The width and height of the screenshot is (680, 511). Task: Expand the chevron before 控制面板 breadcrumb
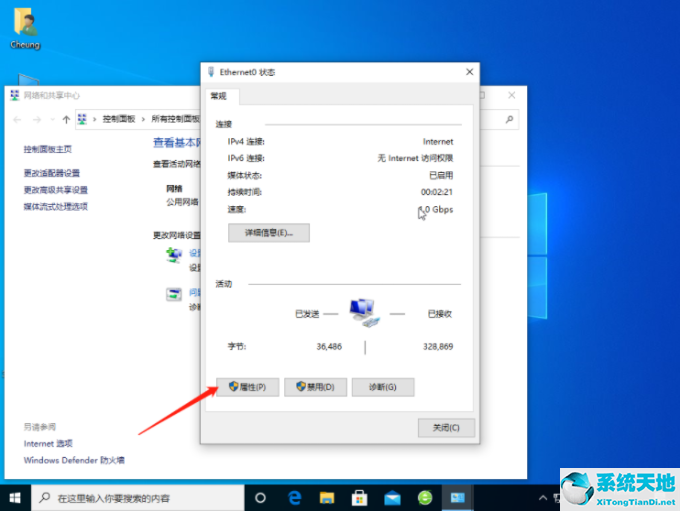[x=95, y=119]
